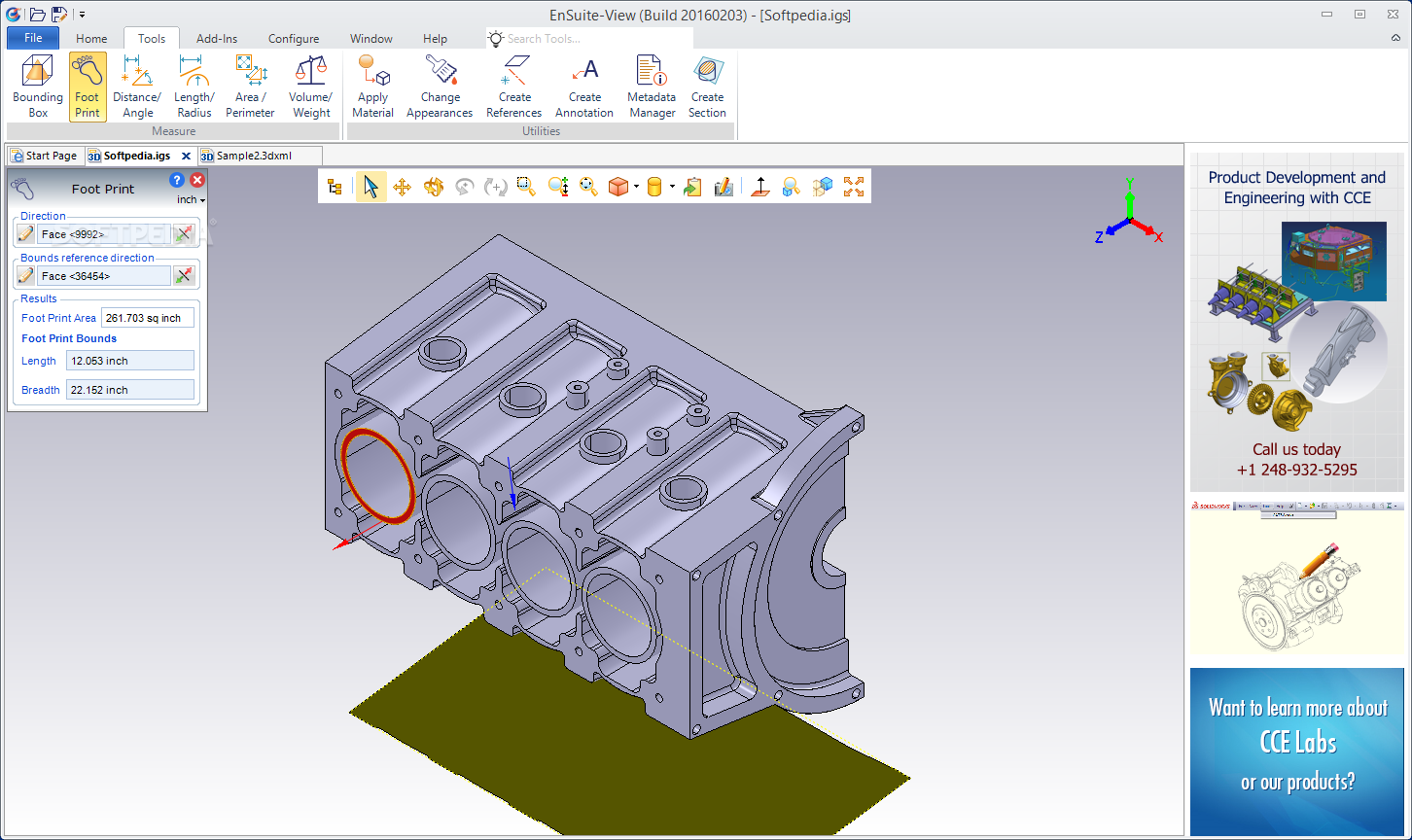Click the Direction pencil edit button
The height and width of the screenshot is (840, 1412).
click(26, 233)
